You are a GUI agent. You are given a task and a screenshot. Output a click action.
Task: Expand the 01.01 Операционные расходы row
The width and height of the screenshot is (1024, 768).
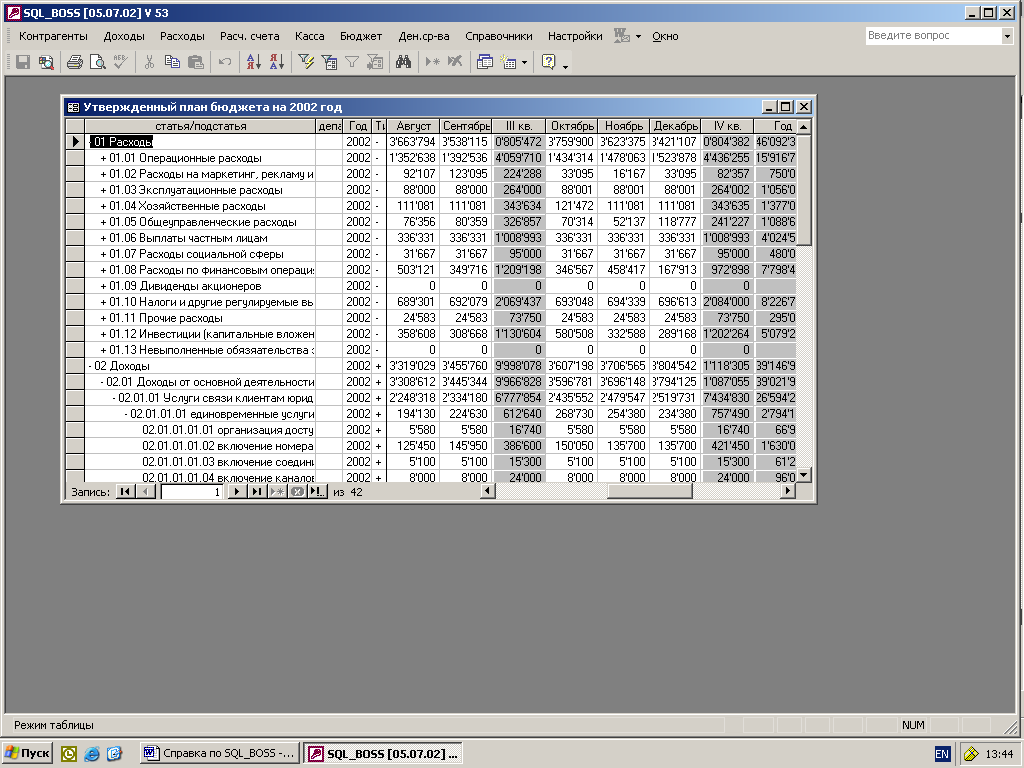pos(103,158)
